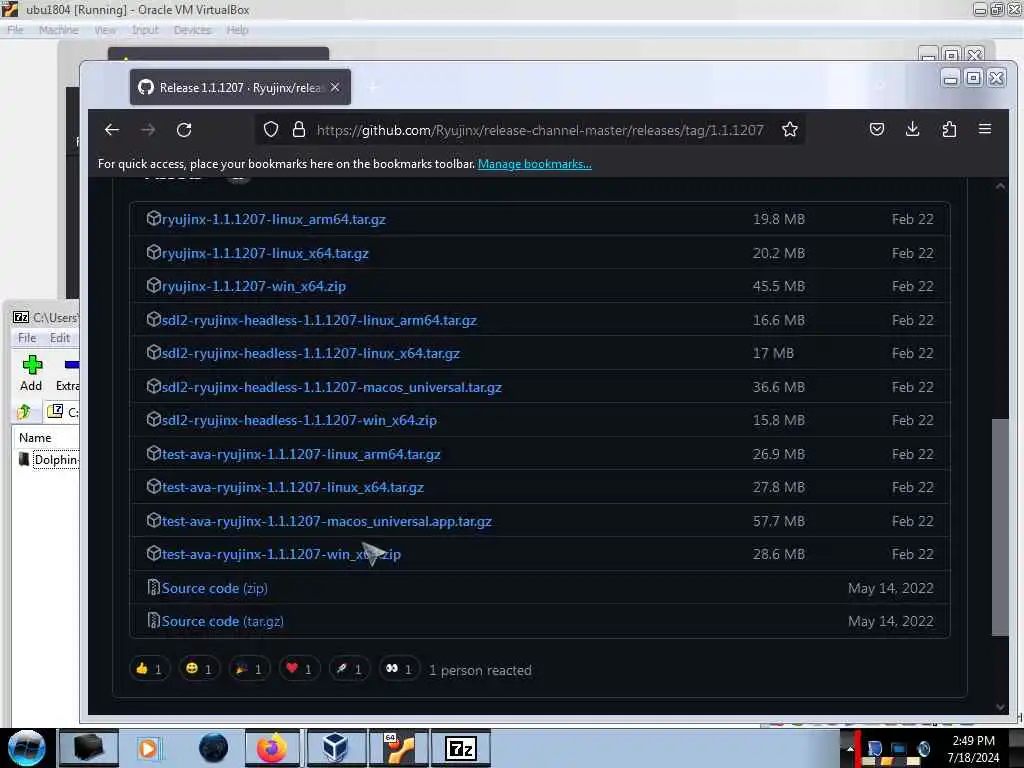
Task: Reload the GitHub release page
Action: point(184,129)
